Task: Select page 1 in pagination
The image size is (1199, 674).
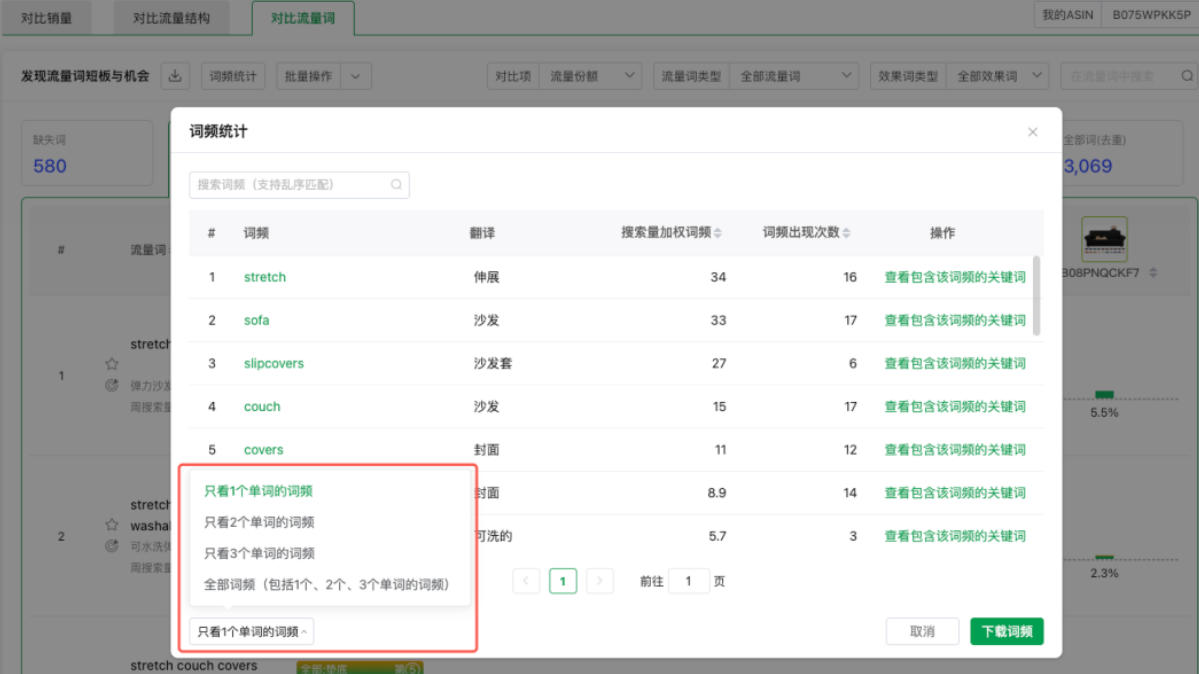Action: click(x=563, y=581)
